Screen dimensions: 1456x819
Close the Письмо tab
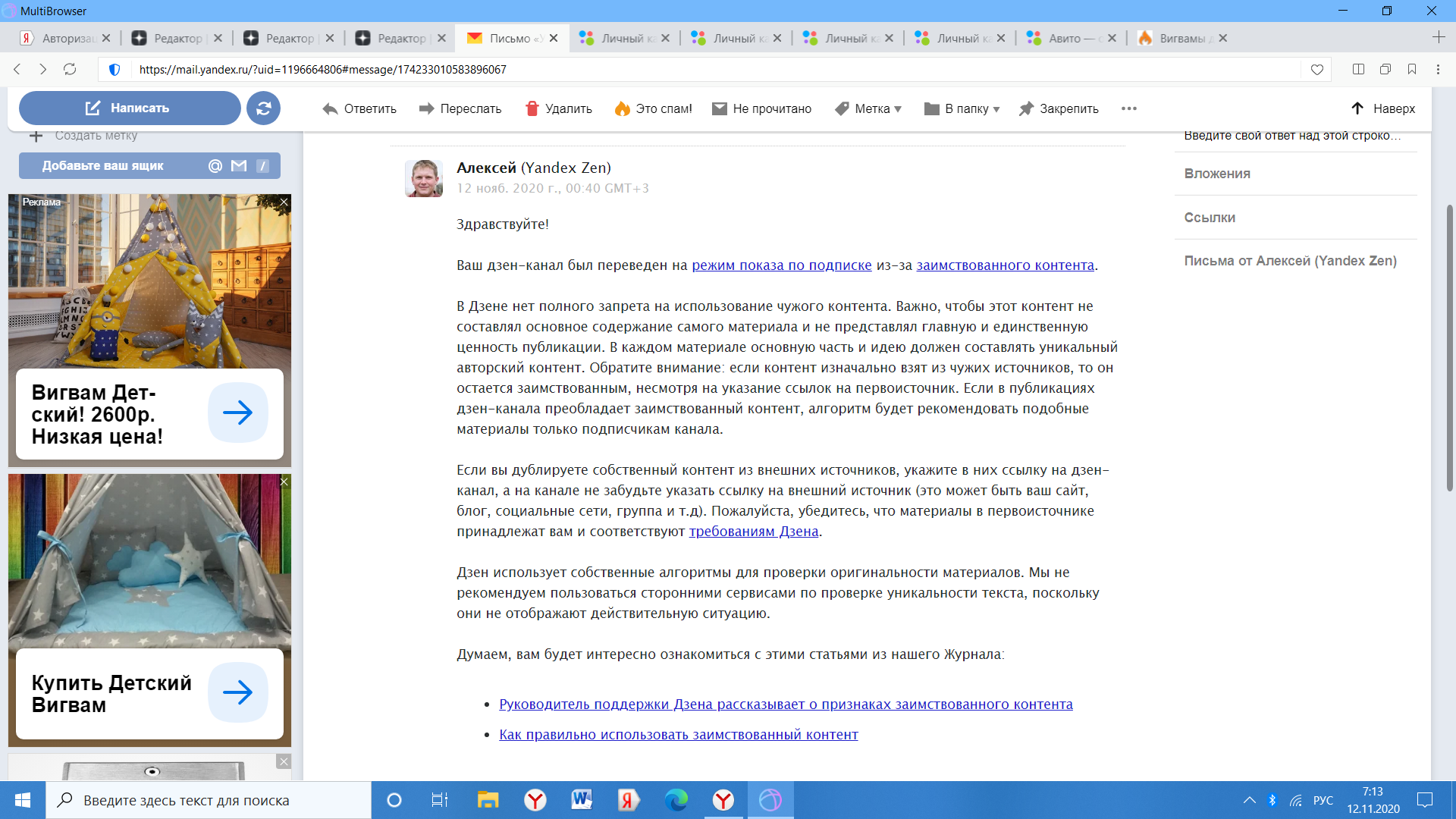point(554,38)
